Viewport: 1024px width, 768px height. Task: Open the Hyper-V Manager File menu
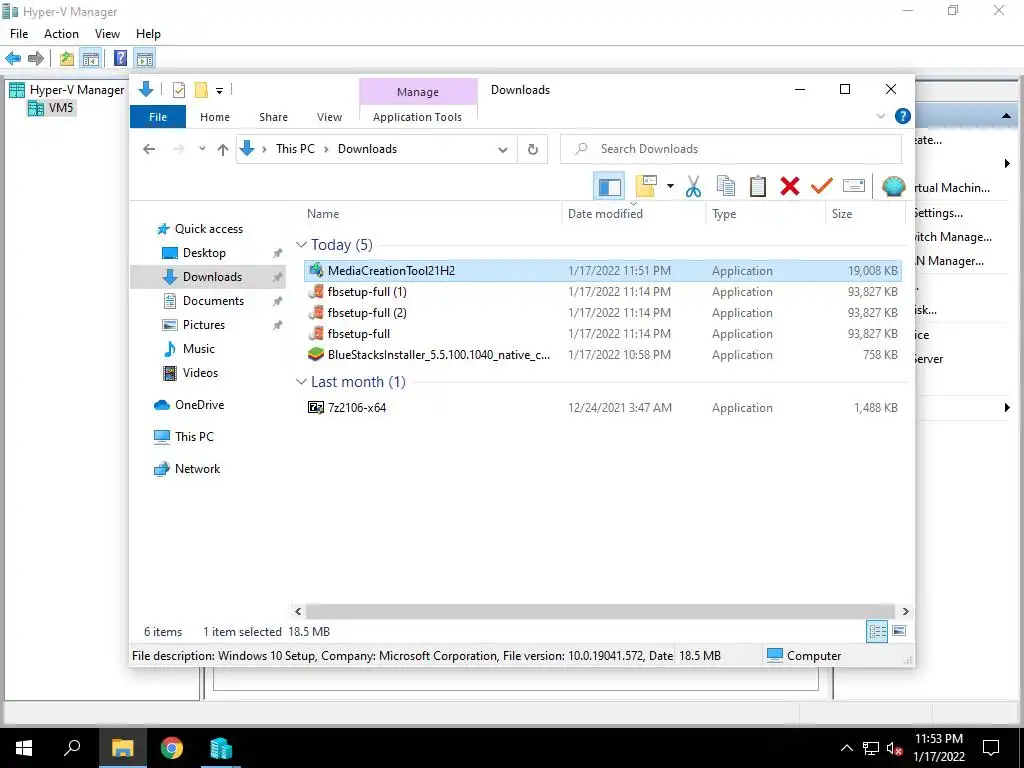(x=19, y=34)
